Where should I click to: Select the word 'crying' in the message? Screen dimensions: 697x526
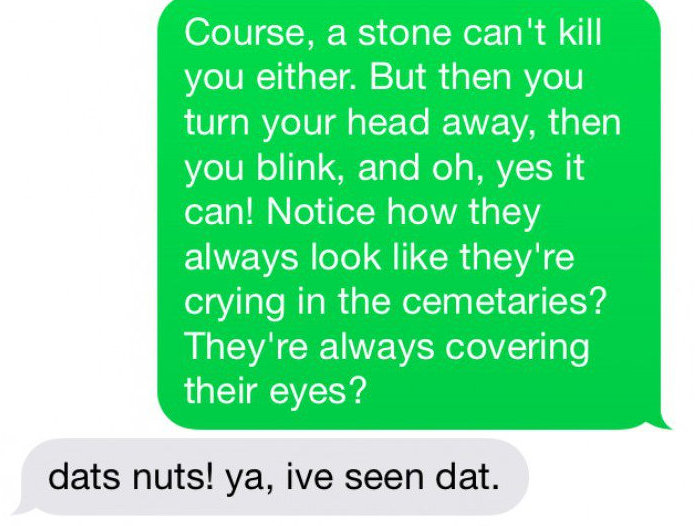(235, 304)
